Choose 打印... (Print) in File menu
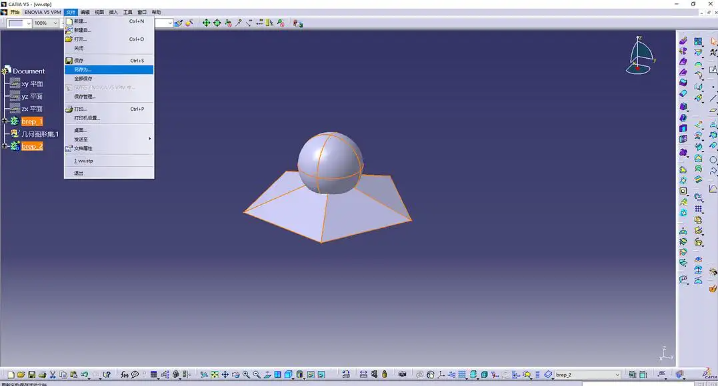Viewport: 718px width, 386px height. coord(109,109)
